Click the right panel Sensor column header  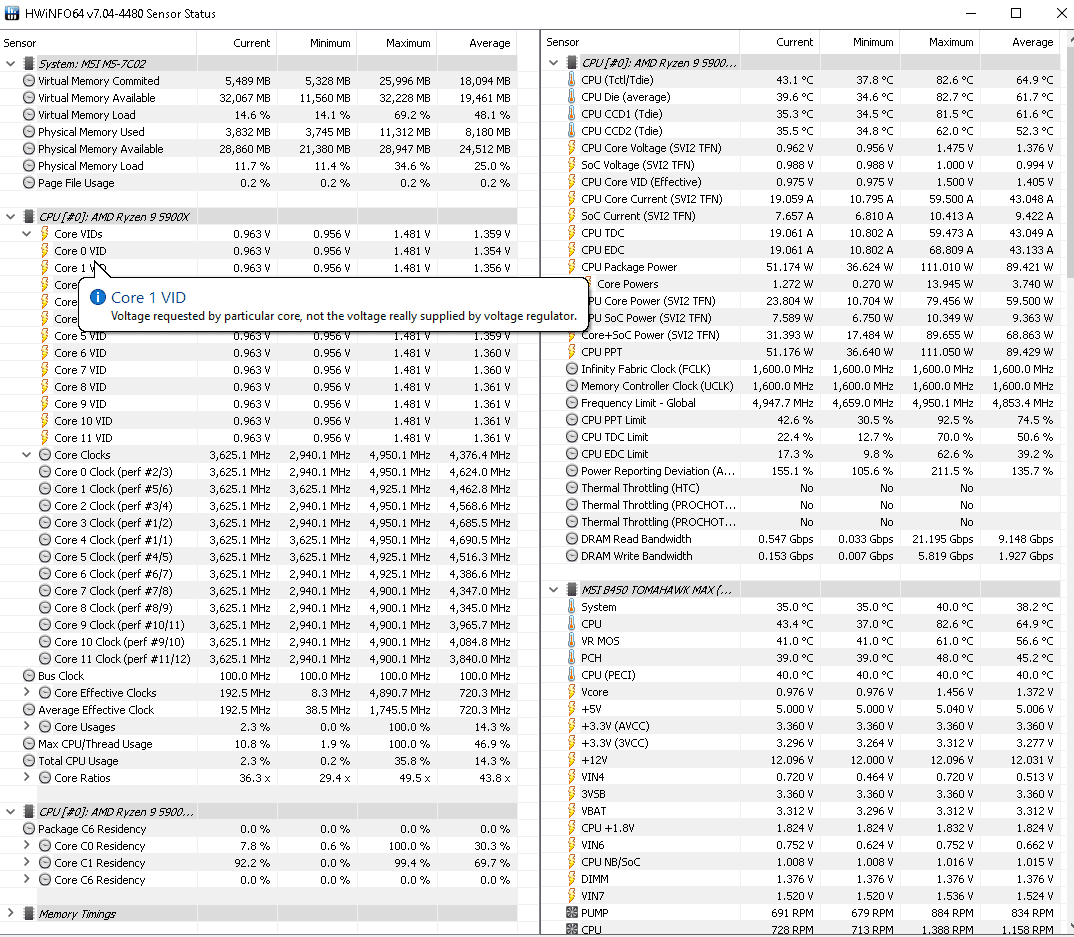tap(642, 42)
